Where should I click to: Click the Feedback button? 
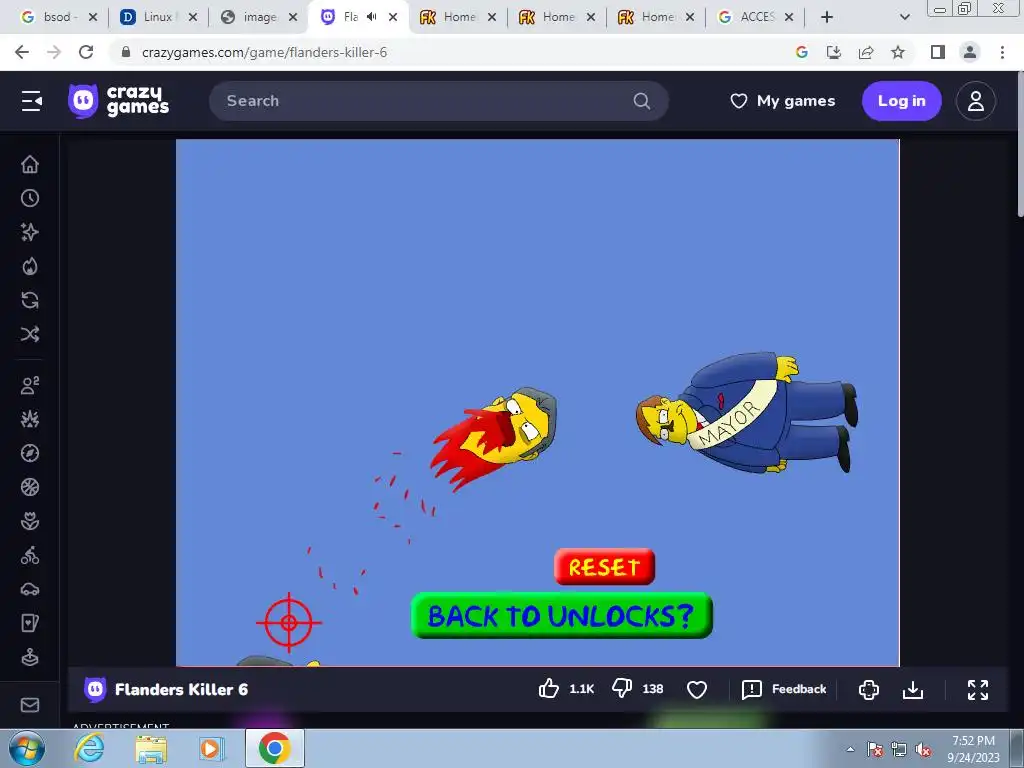[x=784, y=689]
